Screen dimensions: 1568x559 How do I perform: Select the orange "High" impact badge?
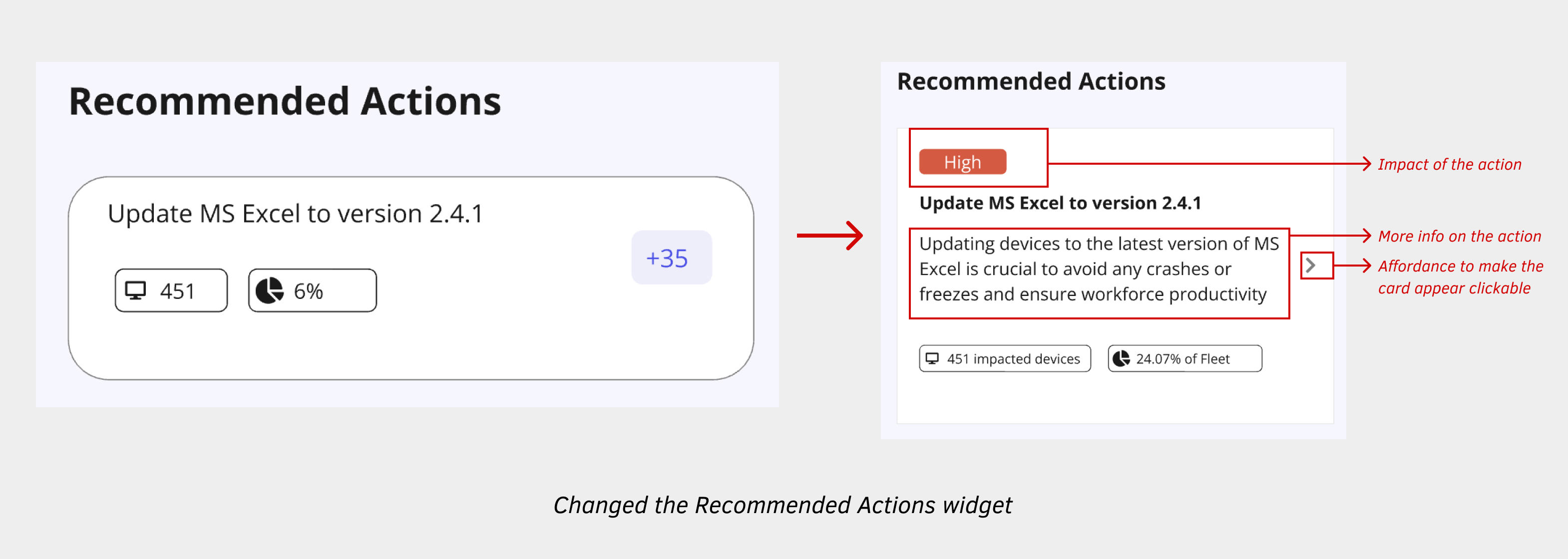tap(962, 162)
